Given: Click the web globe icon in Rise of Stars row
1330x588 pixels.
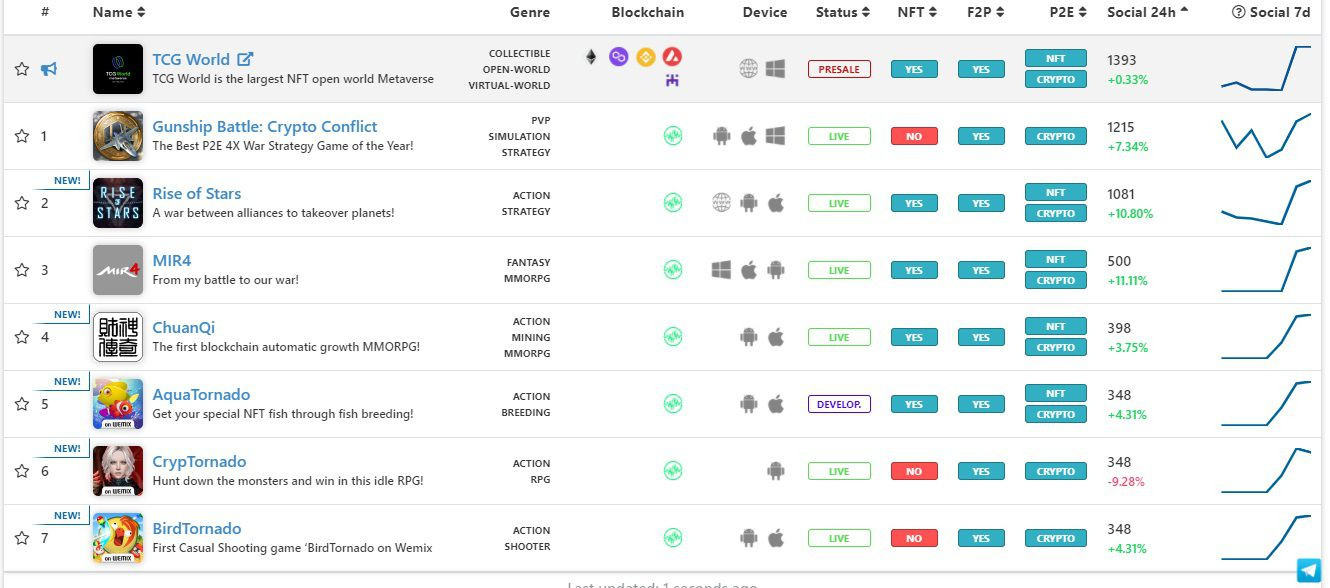Looking at the screenshot, I should point(722,203).
